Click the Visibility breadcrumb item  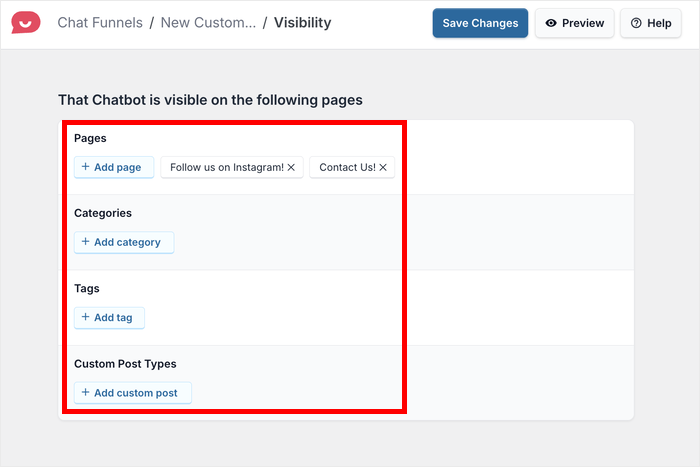click(302, 22)
